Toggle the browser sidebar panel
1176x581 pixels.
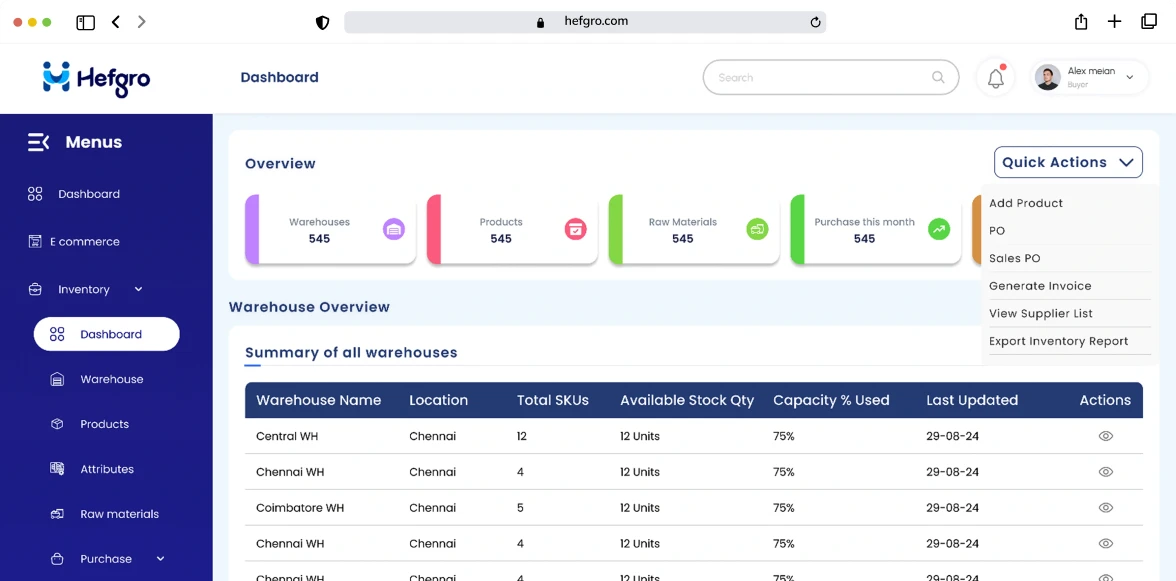(86, 22)
